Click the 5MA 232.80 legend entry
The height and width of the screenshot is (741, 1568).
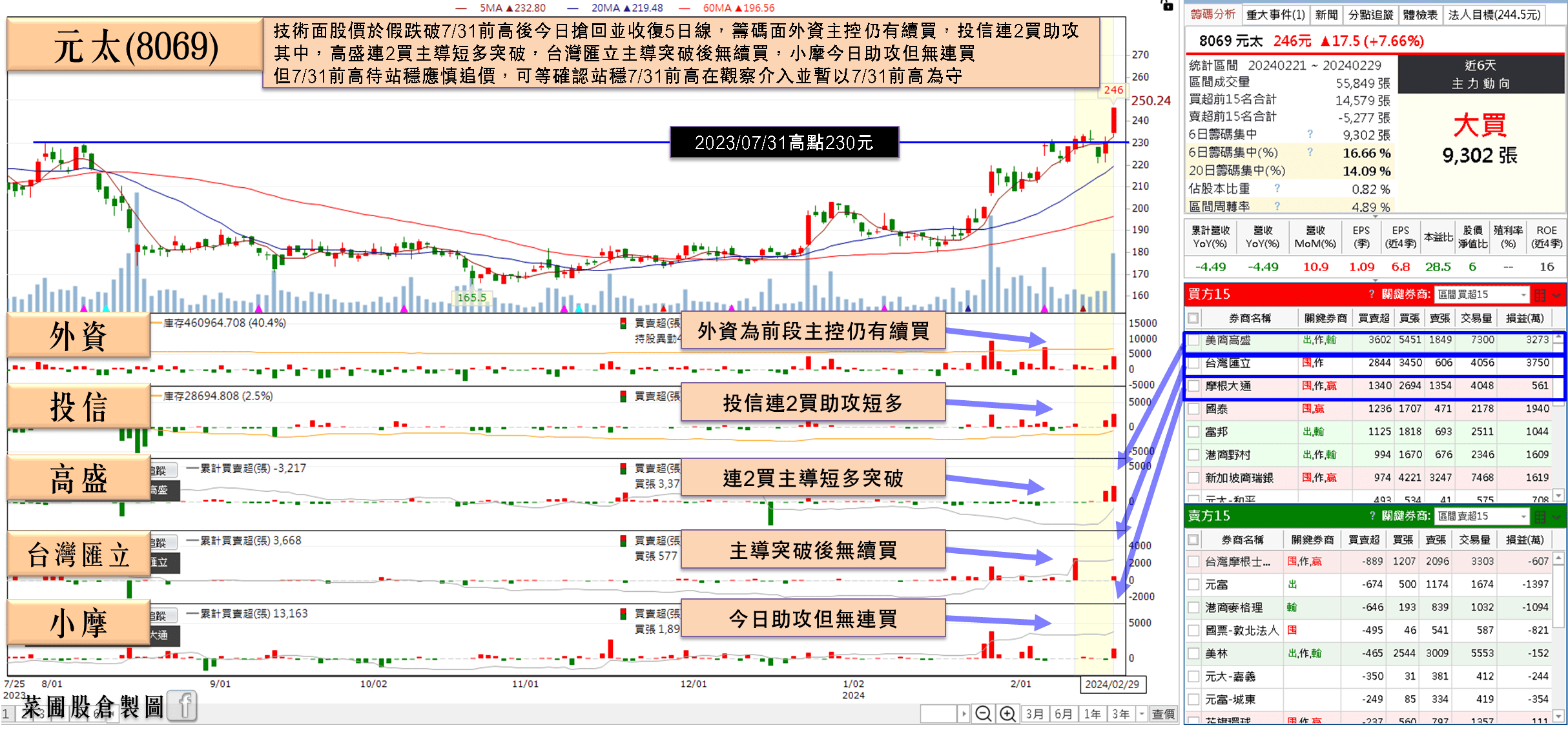click(501, 8)
